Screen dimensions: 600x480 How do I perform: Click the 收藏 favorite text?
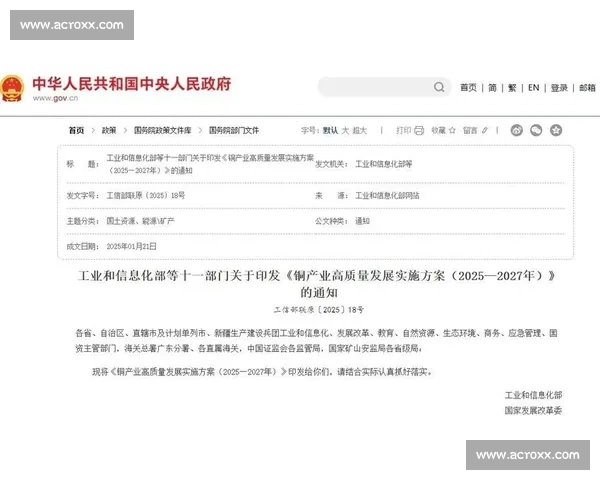tap(439, 131)
